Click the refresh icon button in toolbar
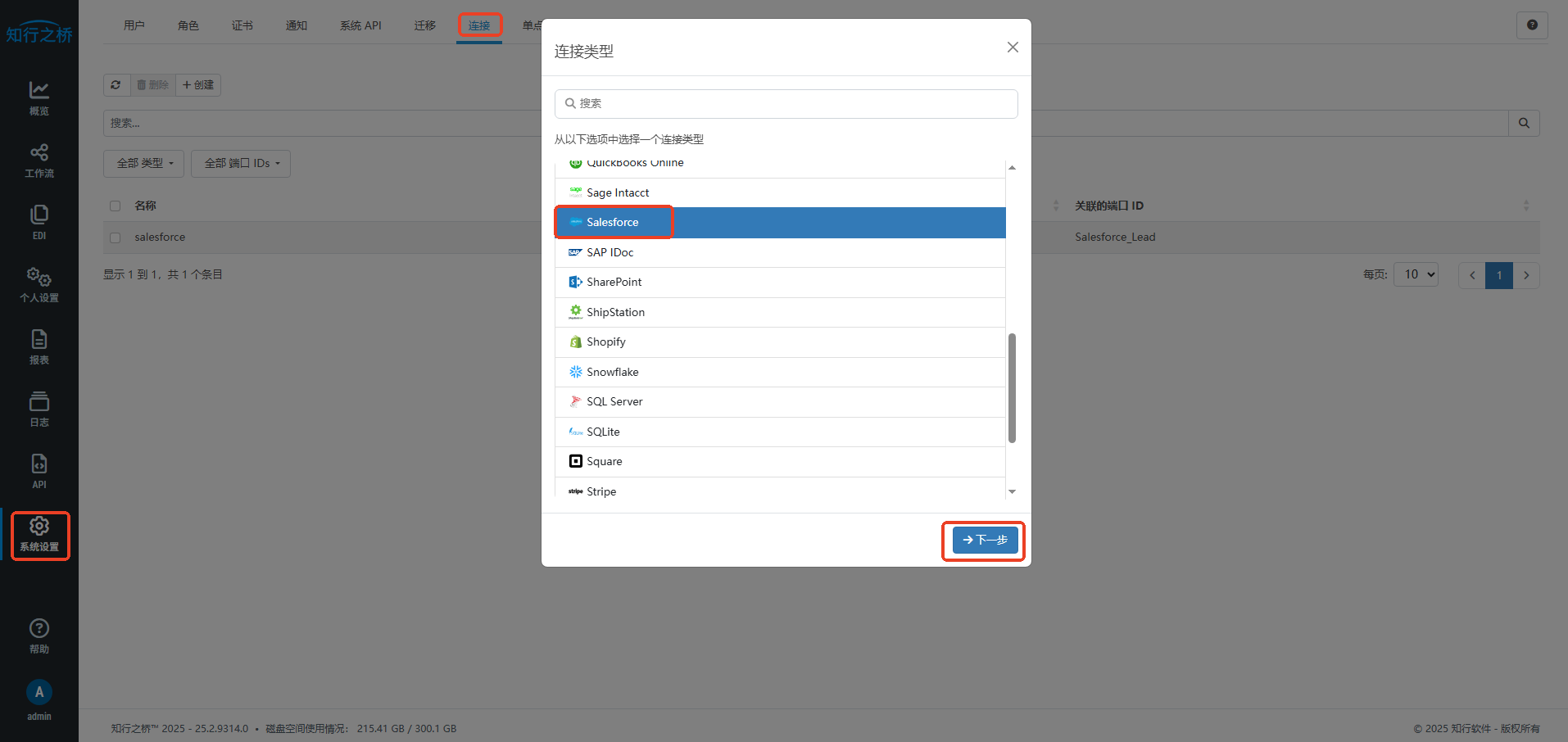 [x=116, y=85]
